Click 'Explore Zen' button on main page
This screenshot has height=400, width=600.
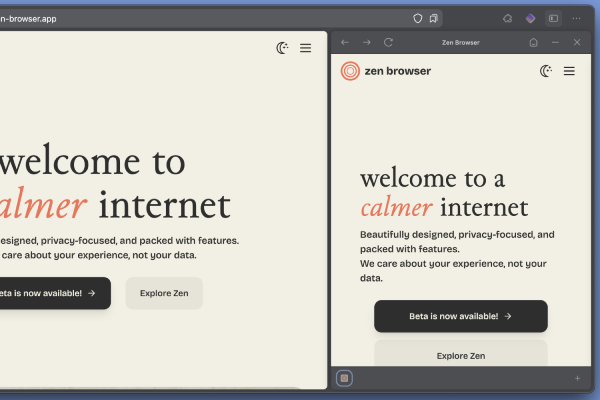[164, 293]
